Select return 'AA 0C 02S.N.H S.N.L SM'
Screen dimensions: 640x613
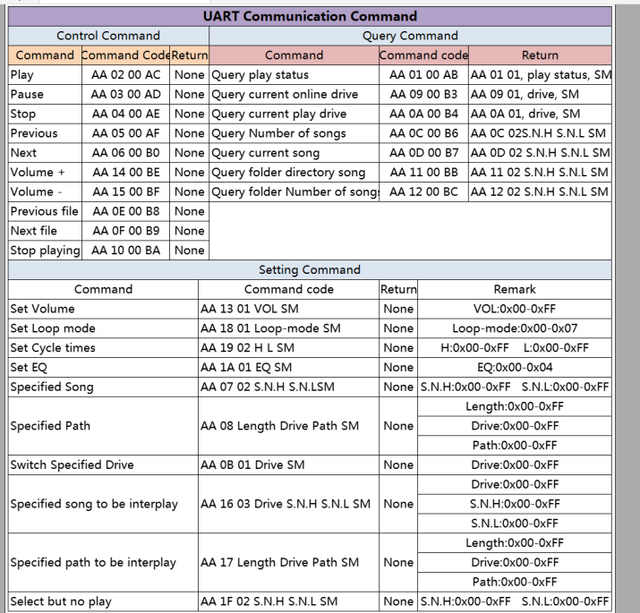540,133
